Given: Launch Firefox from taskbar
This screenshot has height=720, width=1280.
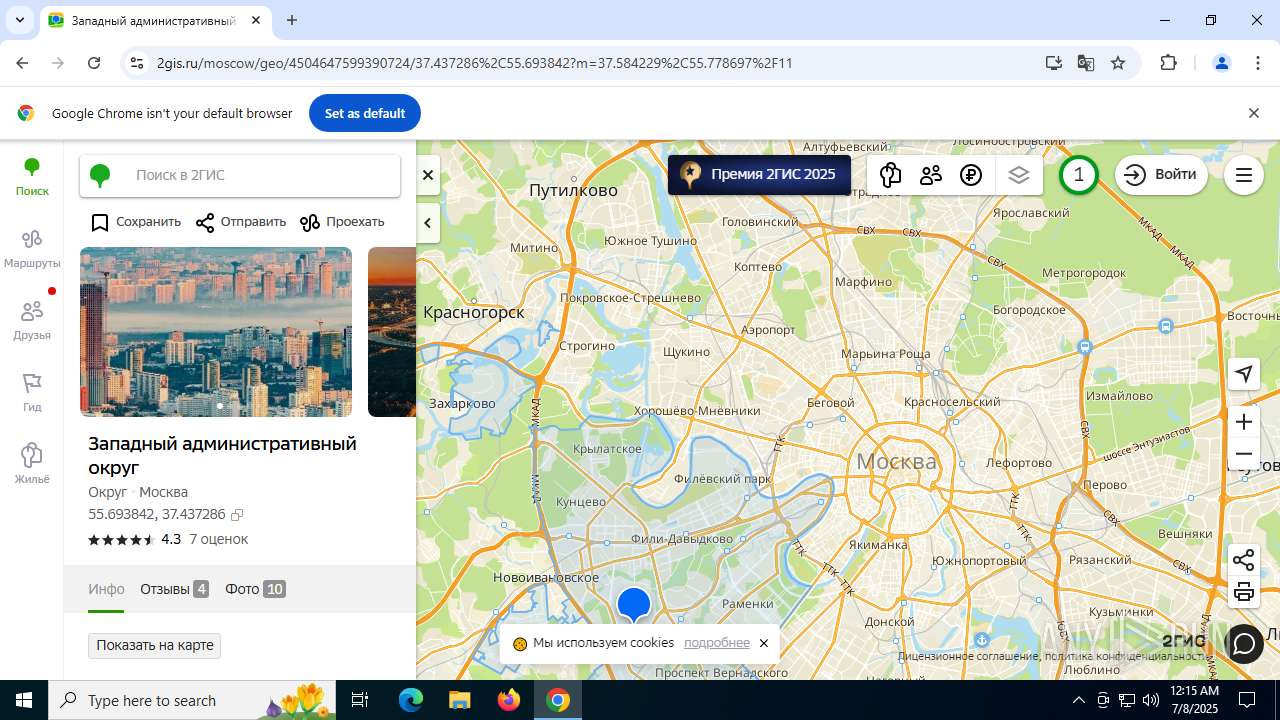Looking at the screenshot, I should (509, 700).
